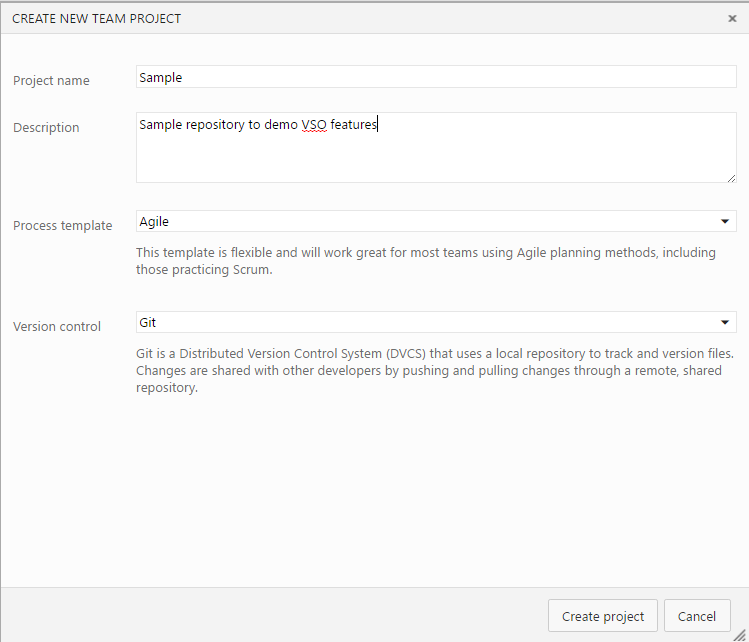
Task: Click the Agile template explanation text
Action: [426, 261]
